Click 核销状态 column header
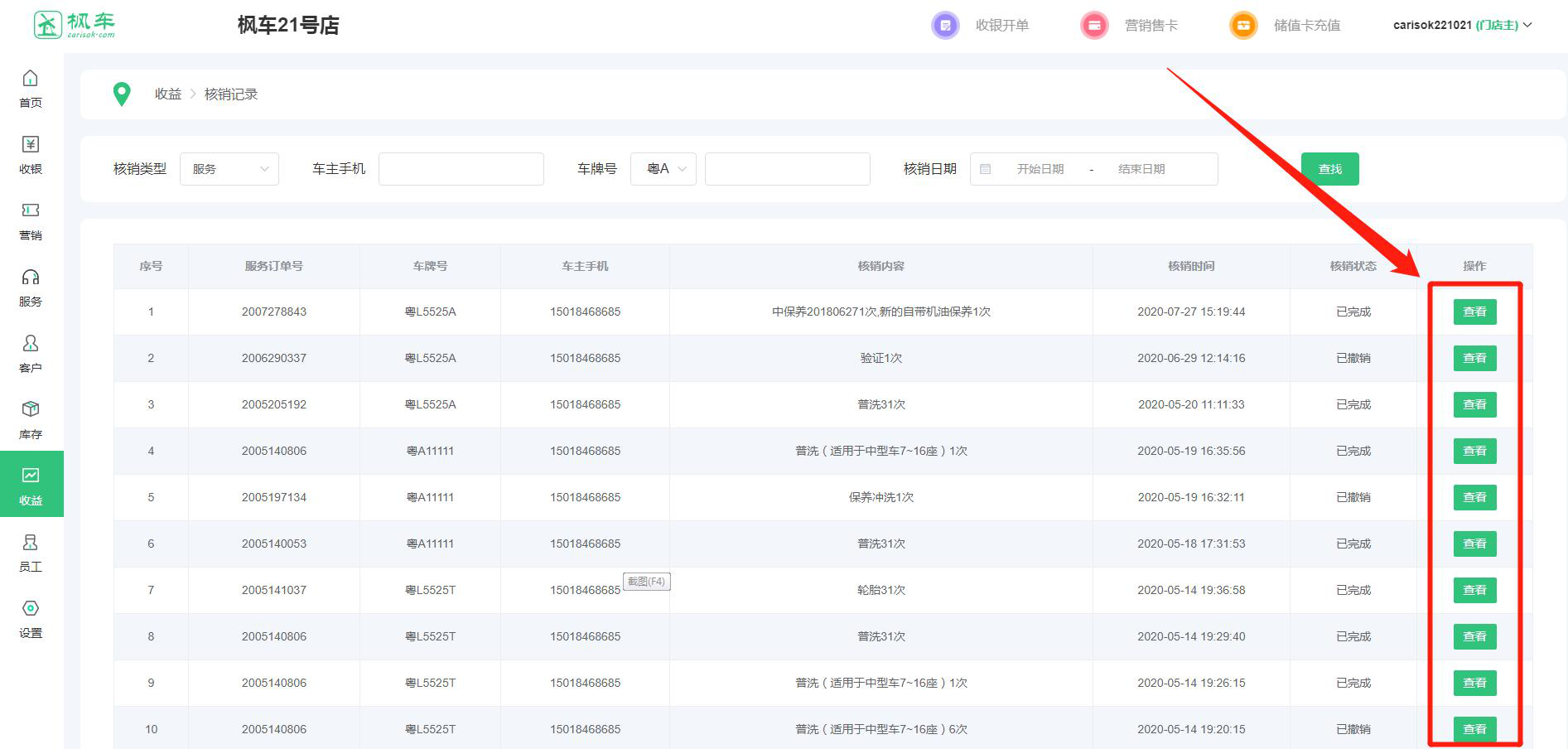Image resolution: width=1568 pixels, height=749 pixels. [x=1353, y=266]
